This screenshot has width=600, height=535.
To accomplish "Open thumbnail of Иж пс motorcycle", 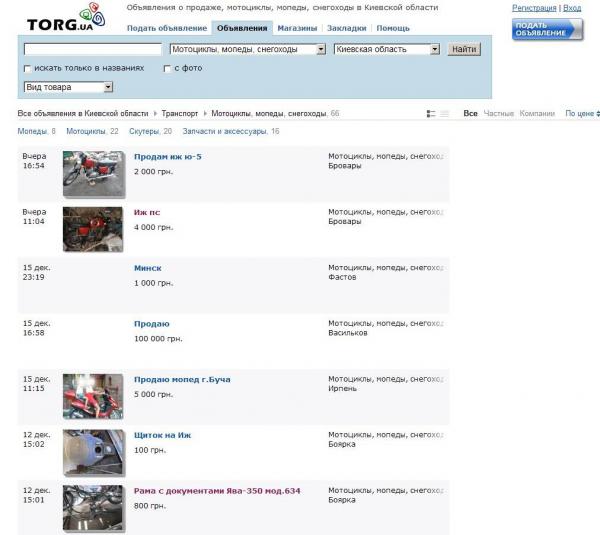I will tap(92, 228).
